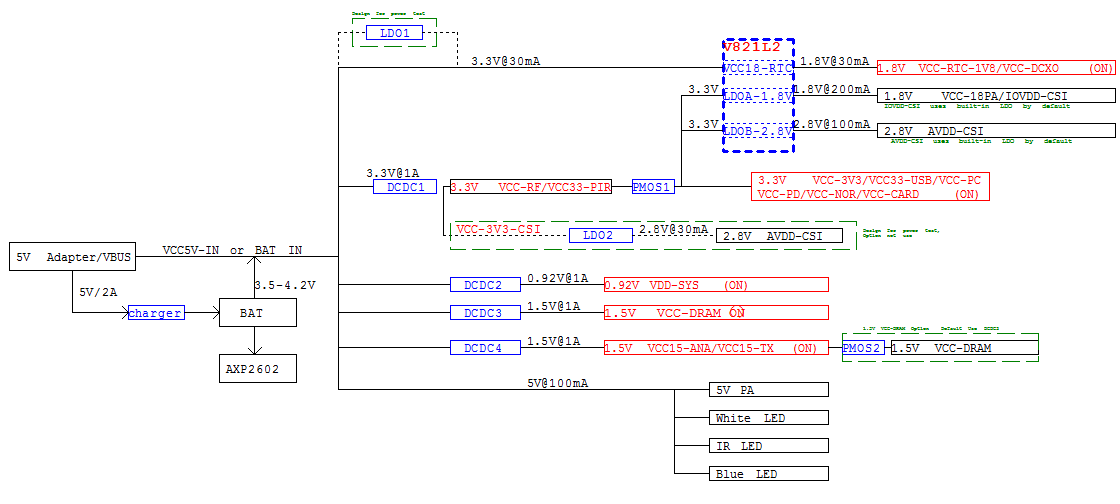
Task: Click the "1.5V@1A" label after DCDC4
Action: [554, 341]
